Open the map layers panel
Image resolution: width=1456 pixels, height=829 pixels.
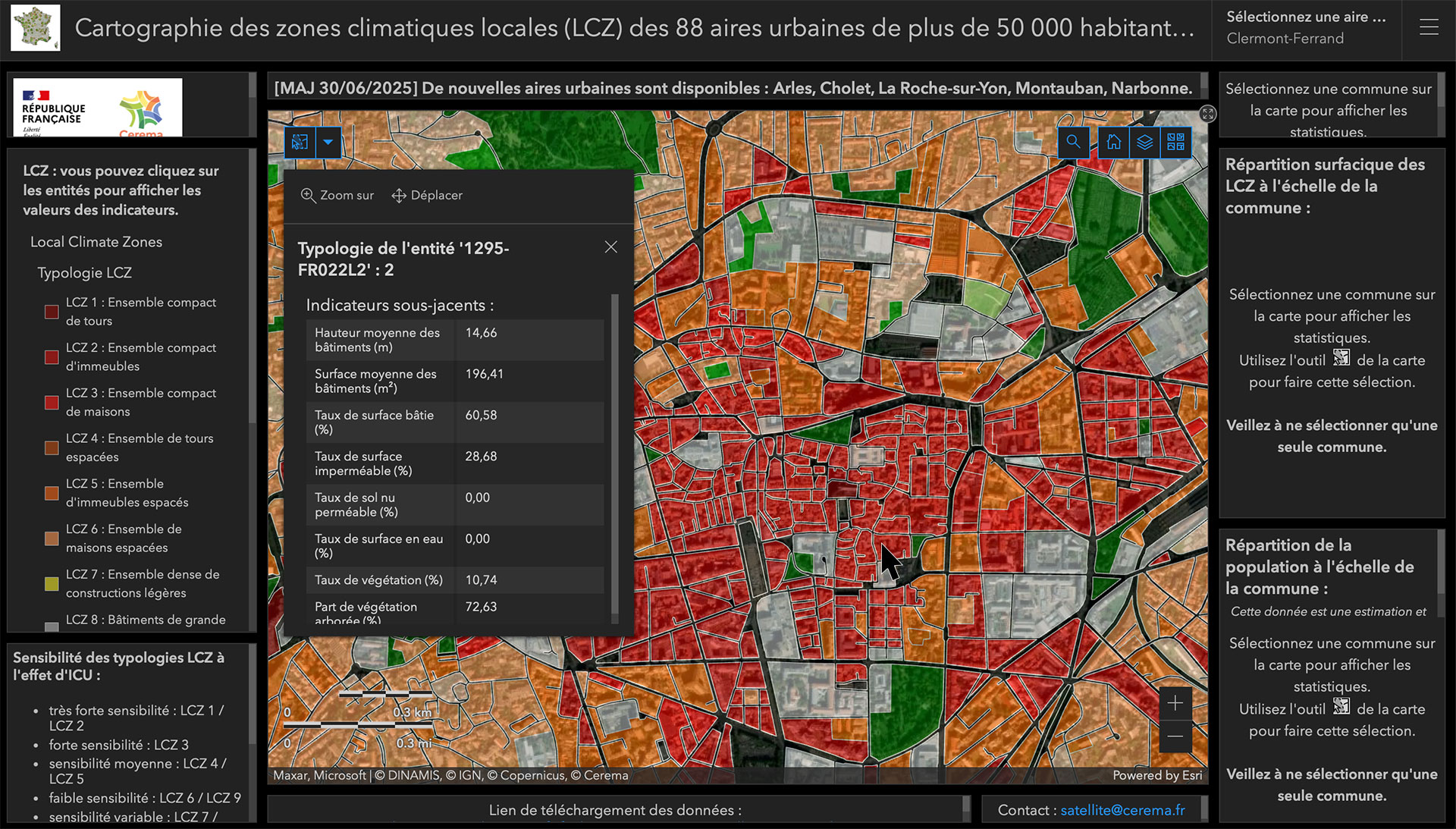click(1144, 142)
